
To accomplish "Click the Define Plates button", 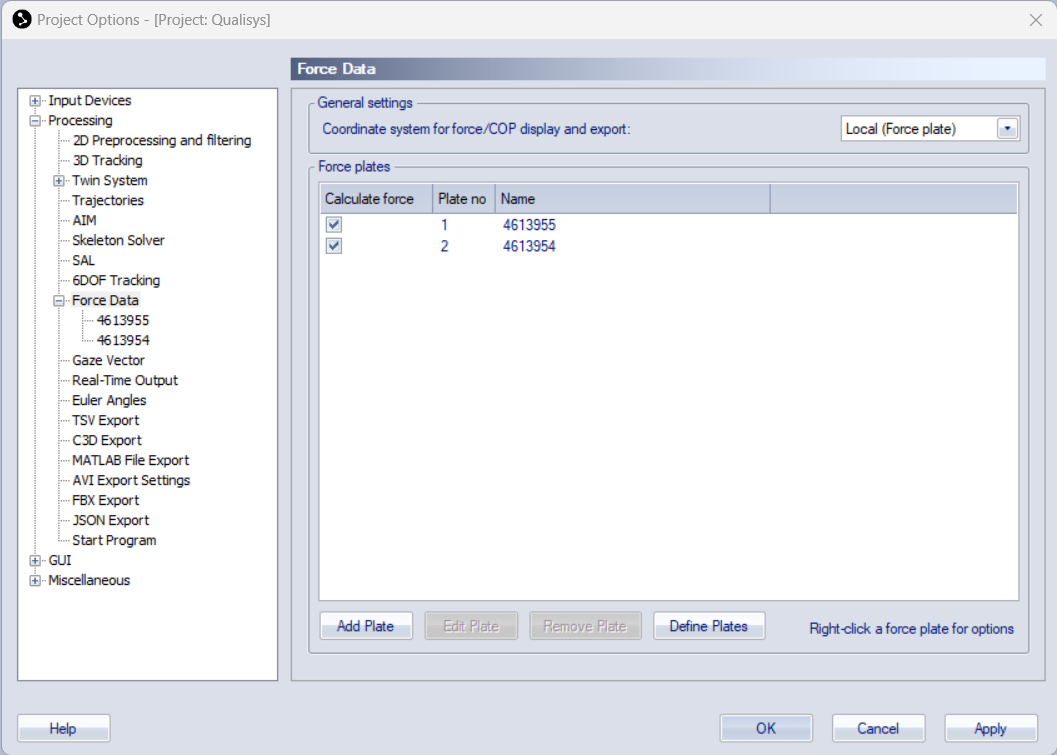I will click(708, 626).
